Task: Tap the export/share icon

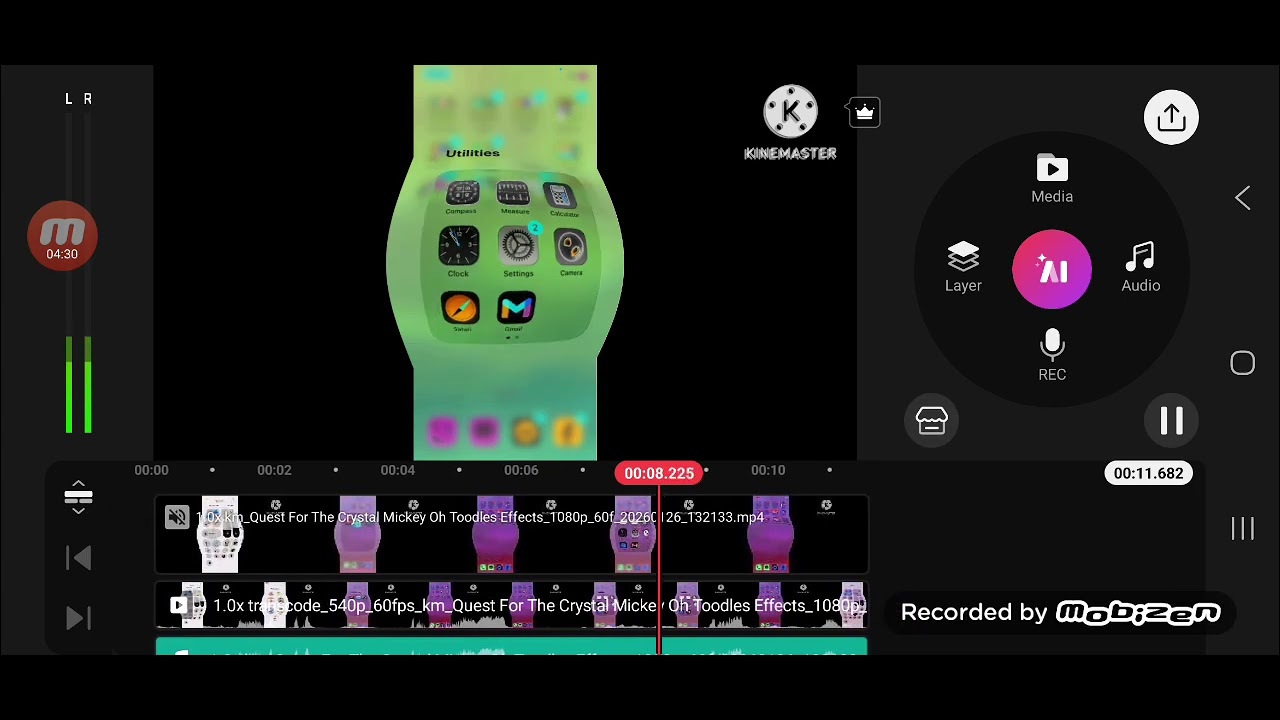Action: (1171, 118)
